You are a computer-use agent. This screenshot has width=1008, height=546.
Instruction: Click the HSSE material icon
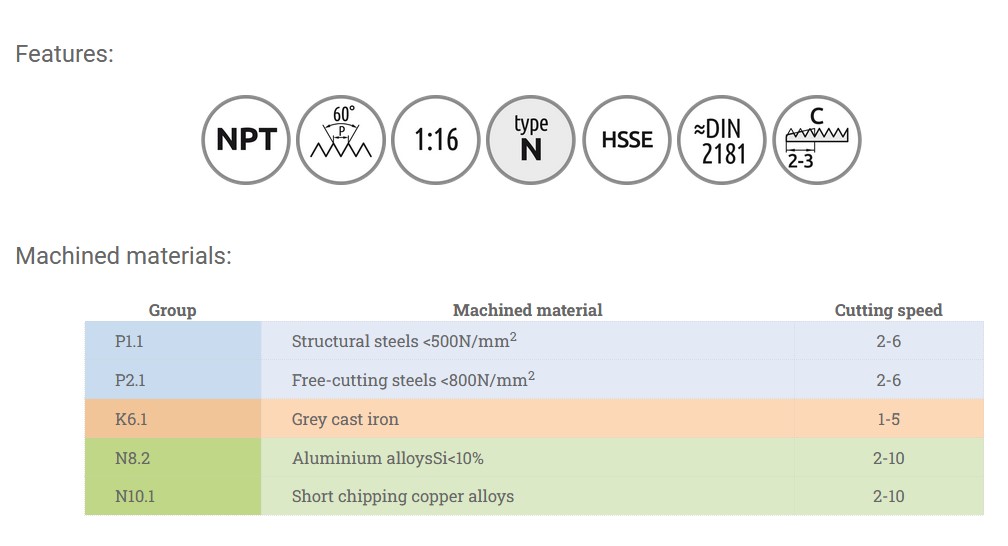(x=626, y=140)
